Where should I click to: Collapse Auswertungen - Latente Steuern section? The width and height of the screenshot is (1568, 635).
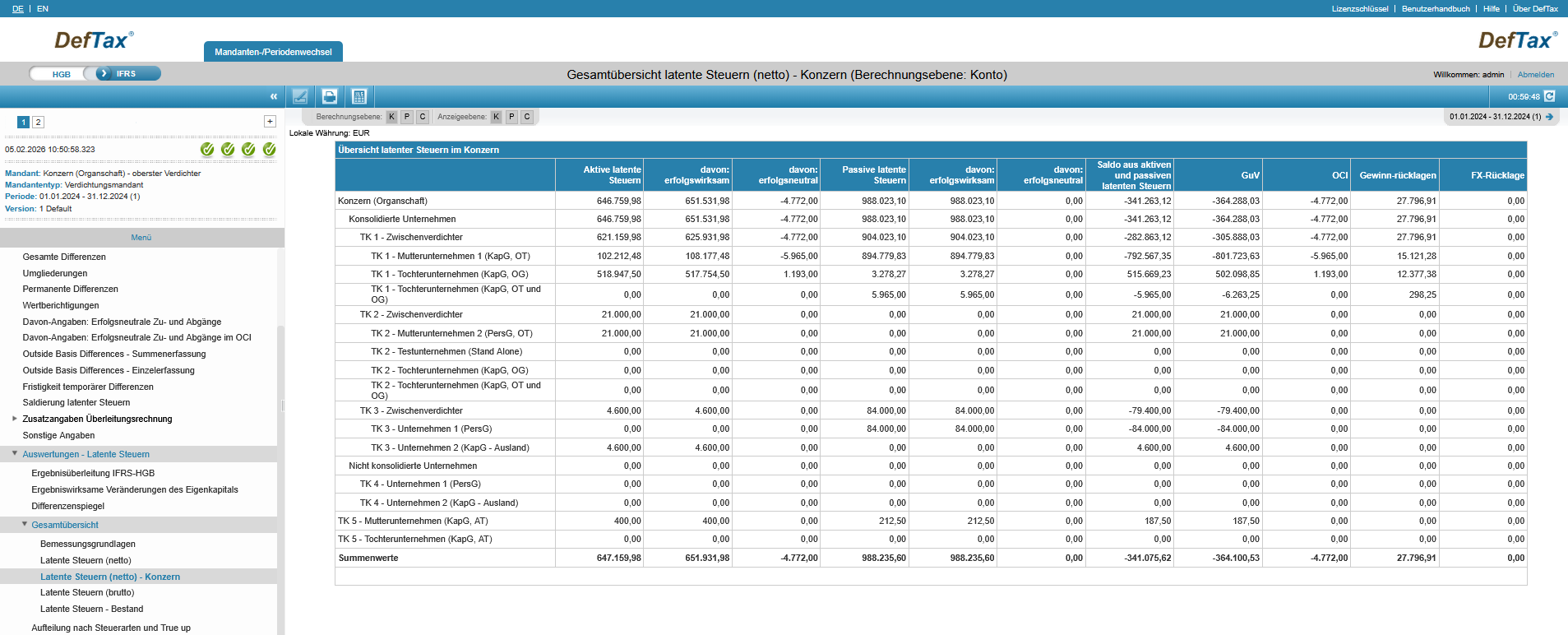pyautogui.click(x=15, y=453)
